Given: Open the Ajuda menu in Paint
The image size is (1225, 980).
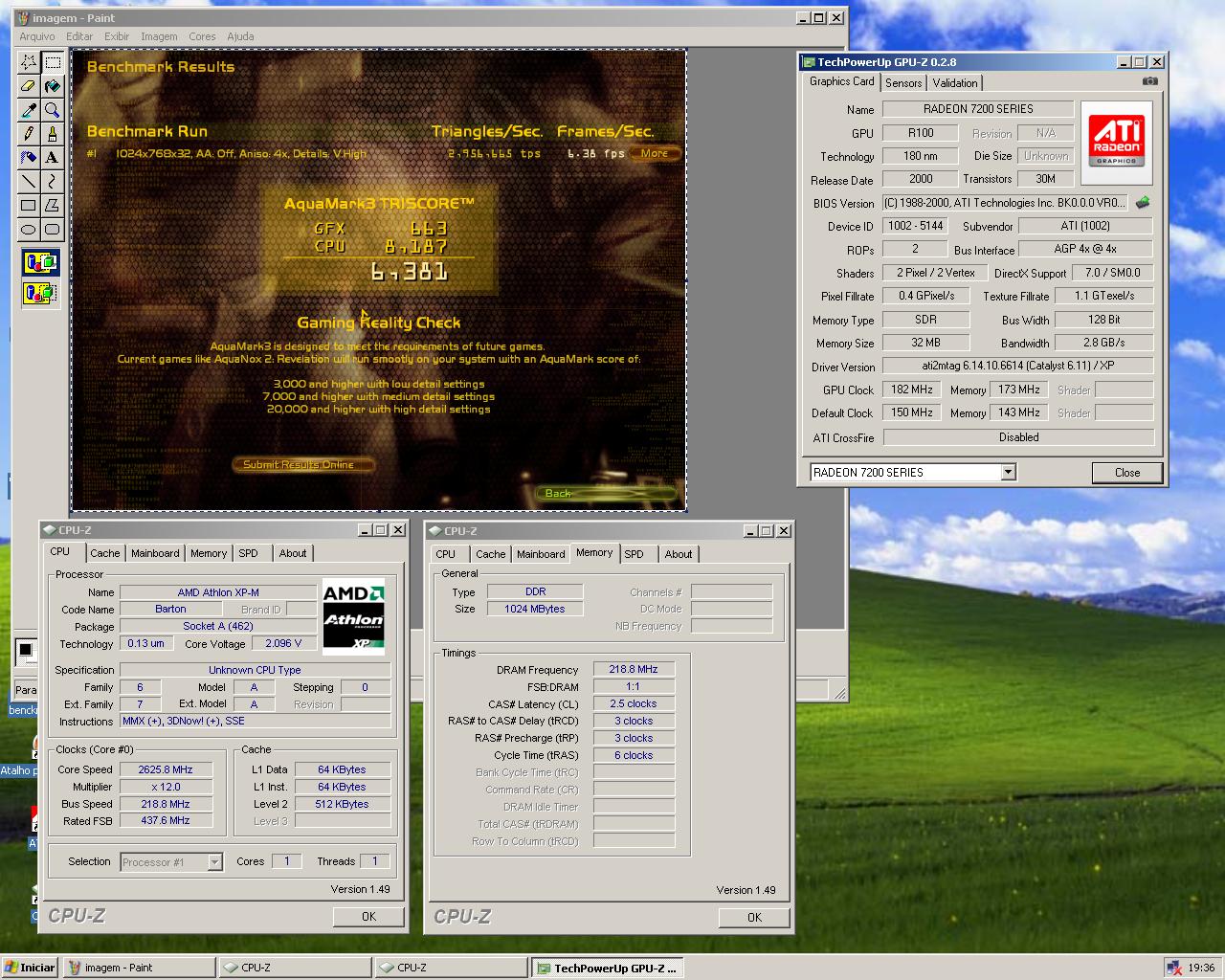Looking at the screenshot, I should tap(240, 36).
